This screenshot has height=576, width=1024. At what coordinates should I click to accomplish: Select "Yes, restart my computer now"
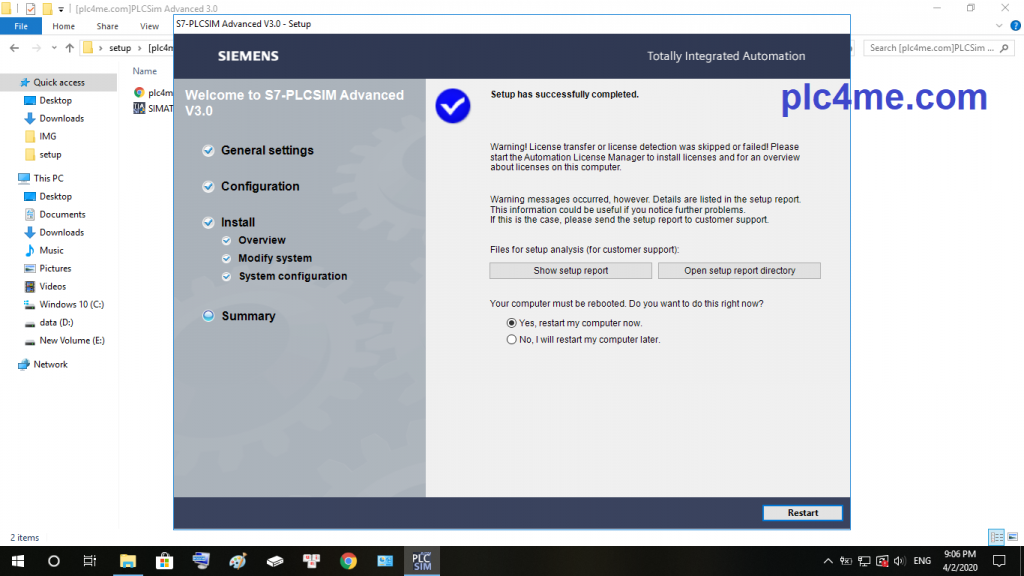click(x=512, y=323)
